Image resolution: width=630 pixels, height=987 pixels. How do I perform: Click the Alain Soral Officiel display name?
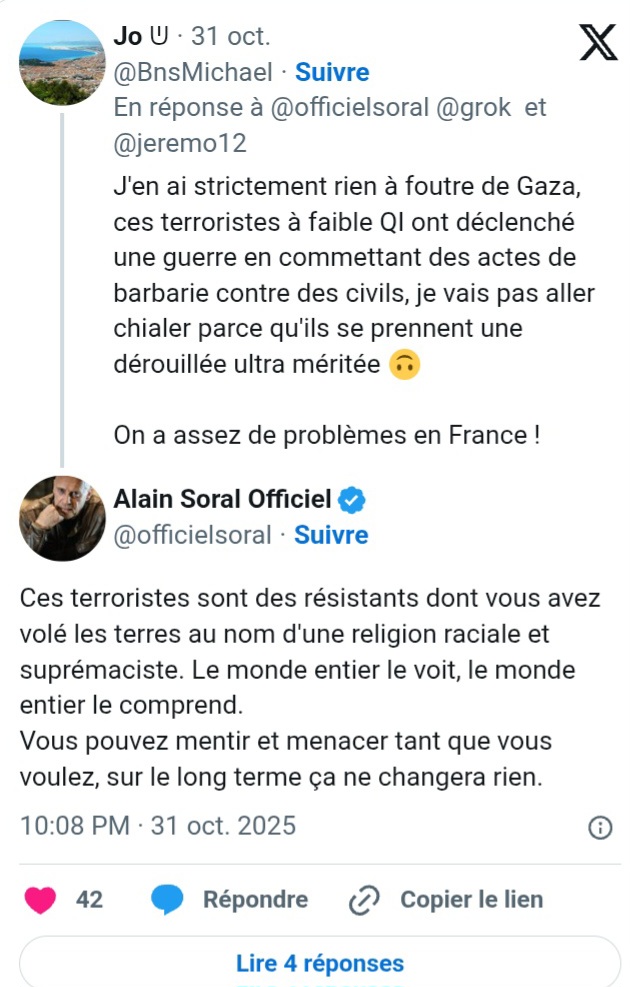click(x=222, y=499)
